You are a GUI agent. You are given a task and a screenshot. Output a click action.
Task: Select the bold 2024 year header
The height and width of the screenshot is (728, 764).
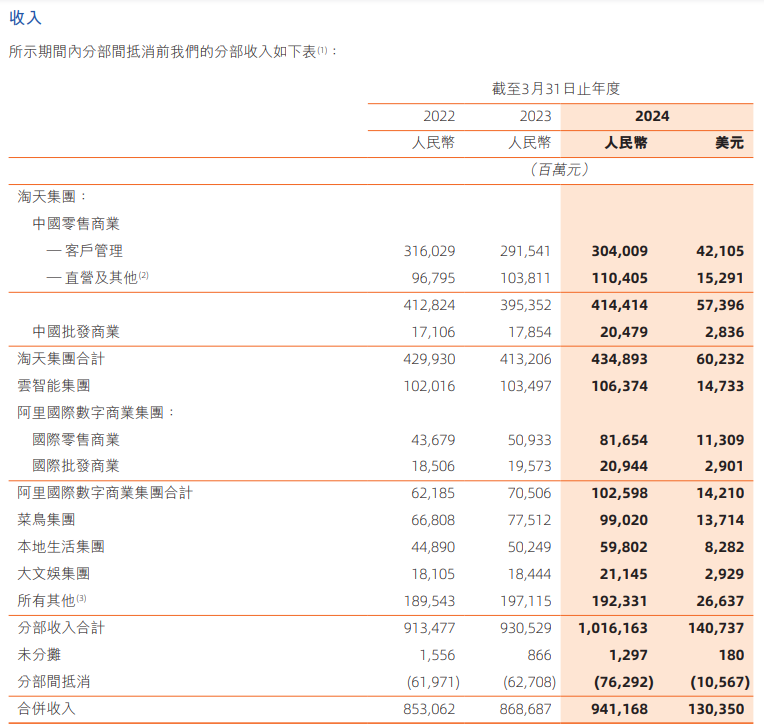coord(652,116)
